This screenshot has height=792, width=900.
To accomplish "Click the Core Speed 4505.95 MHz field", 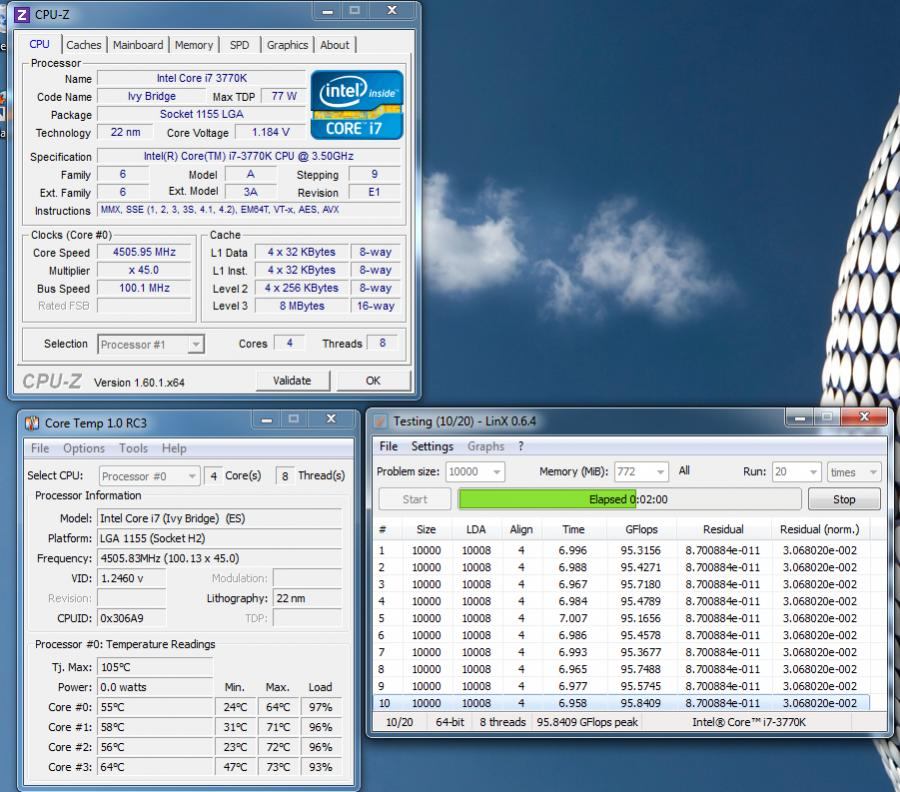I will [x=144, y=252].
